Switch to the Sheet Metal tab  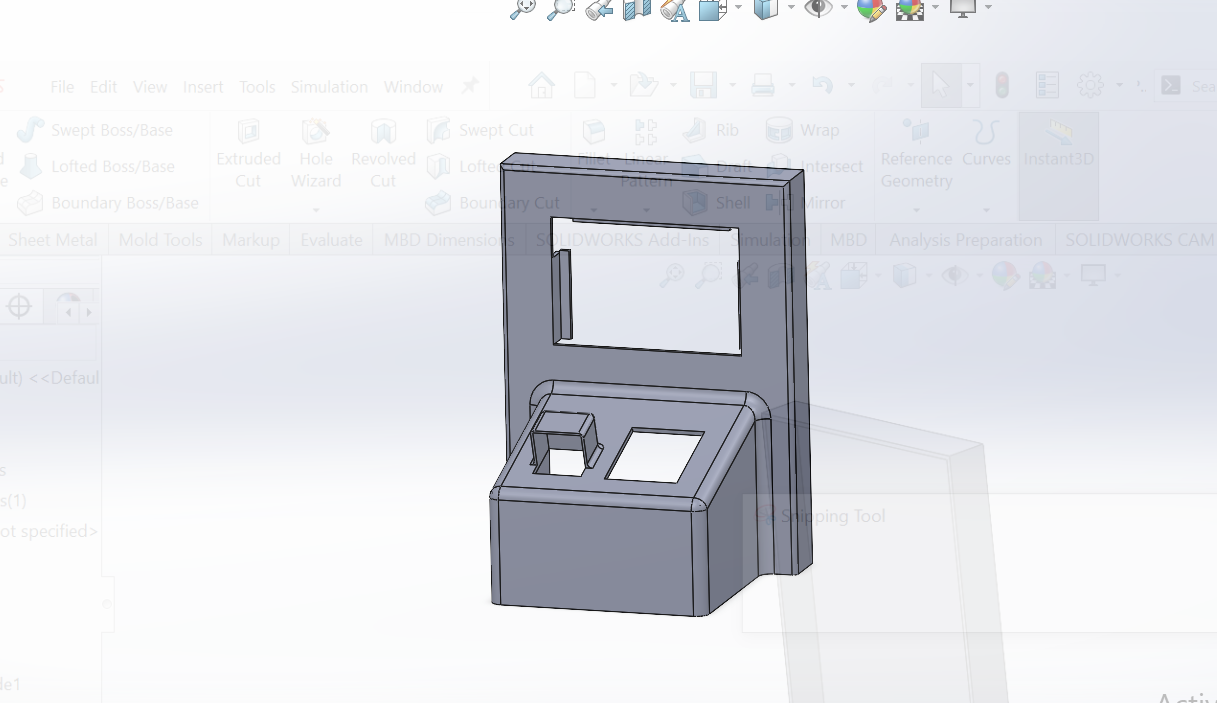(53, 240)
